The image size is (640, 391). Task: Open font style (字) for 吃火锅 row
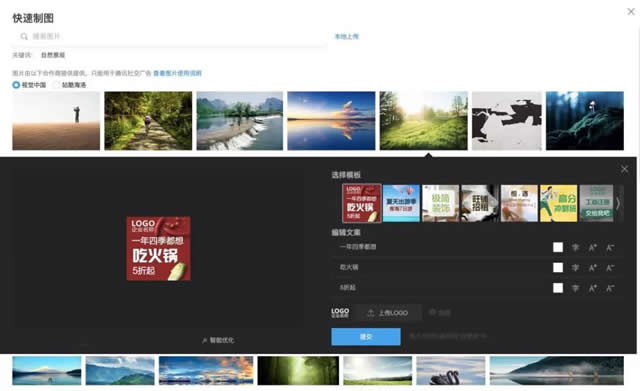[x=576, y=268]
